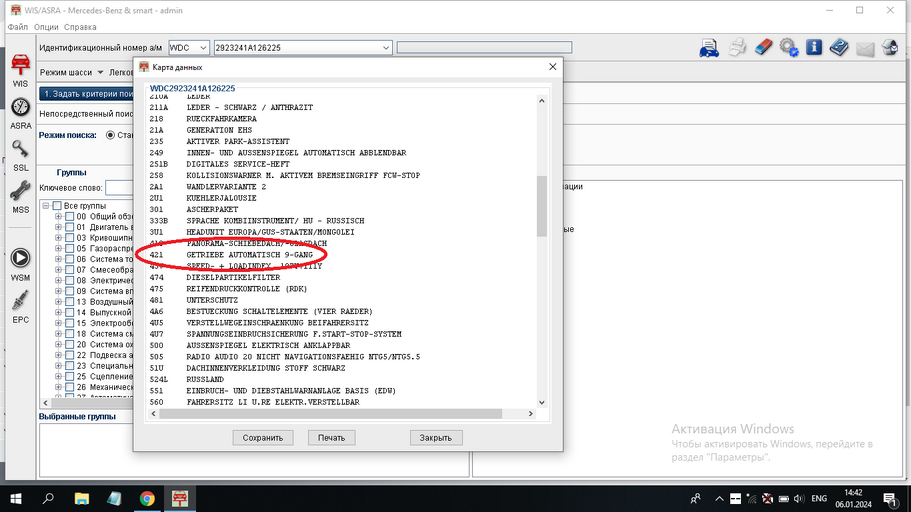This screenshot has height=512, width=911.
Task: Open Windows Start menu
Action: pos(16,499)
